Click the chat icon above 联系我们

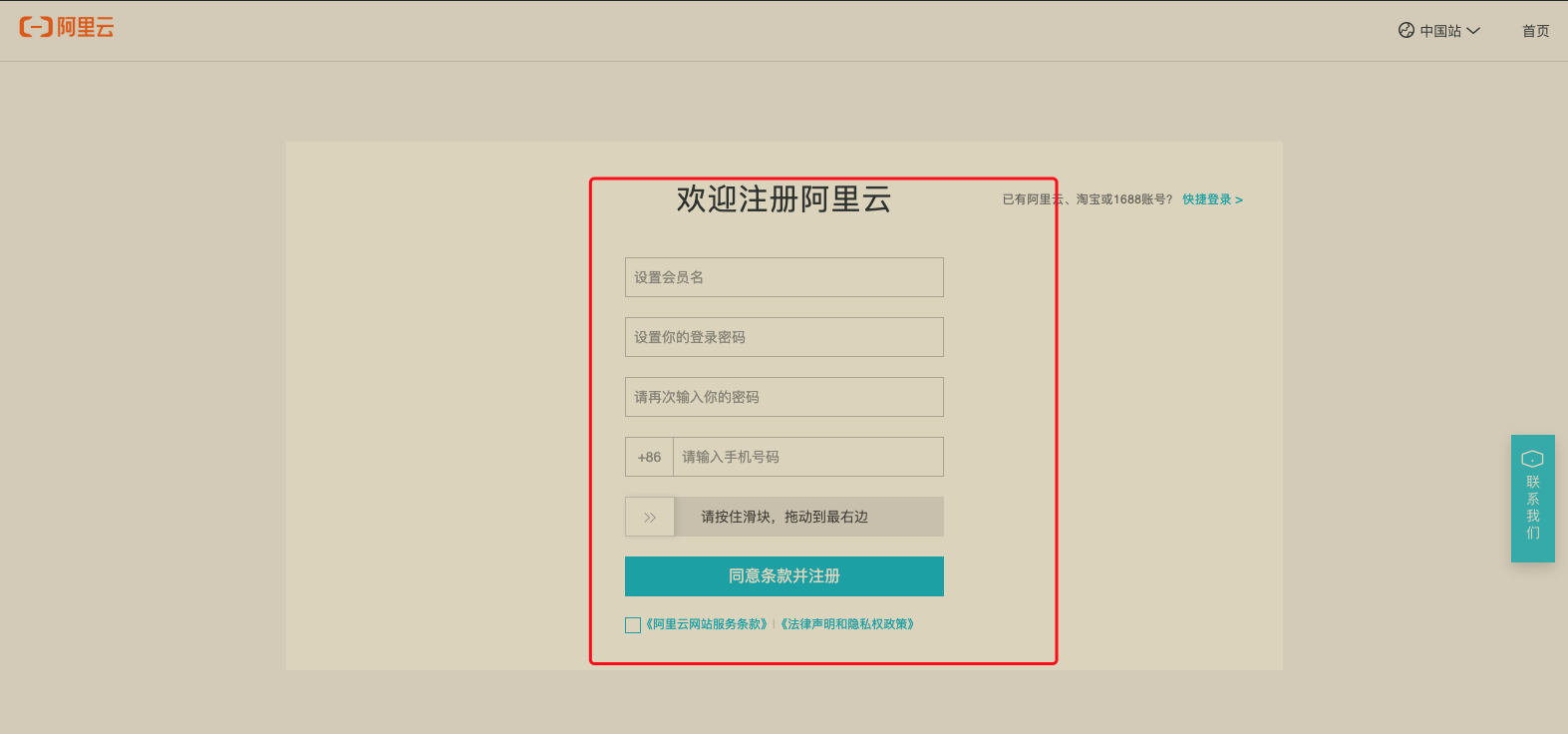coord(1533,459)
